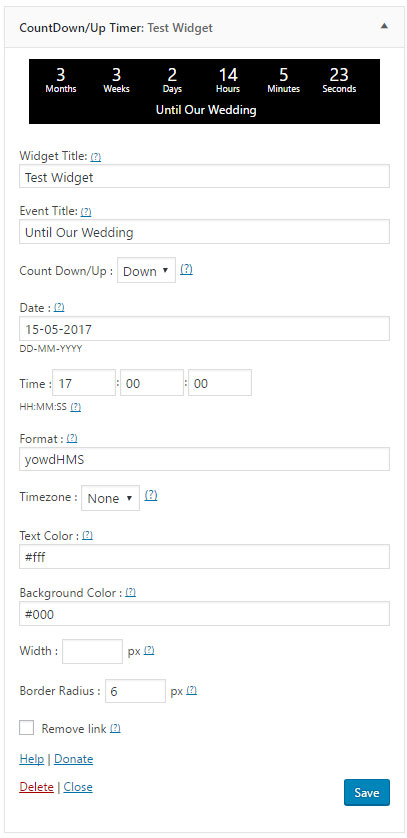Toggle the Remove link checkbox
This screenshot has height=838, width=407.
[27, 728]
